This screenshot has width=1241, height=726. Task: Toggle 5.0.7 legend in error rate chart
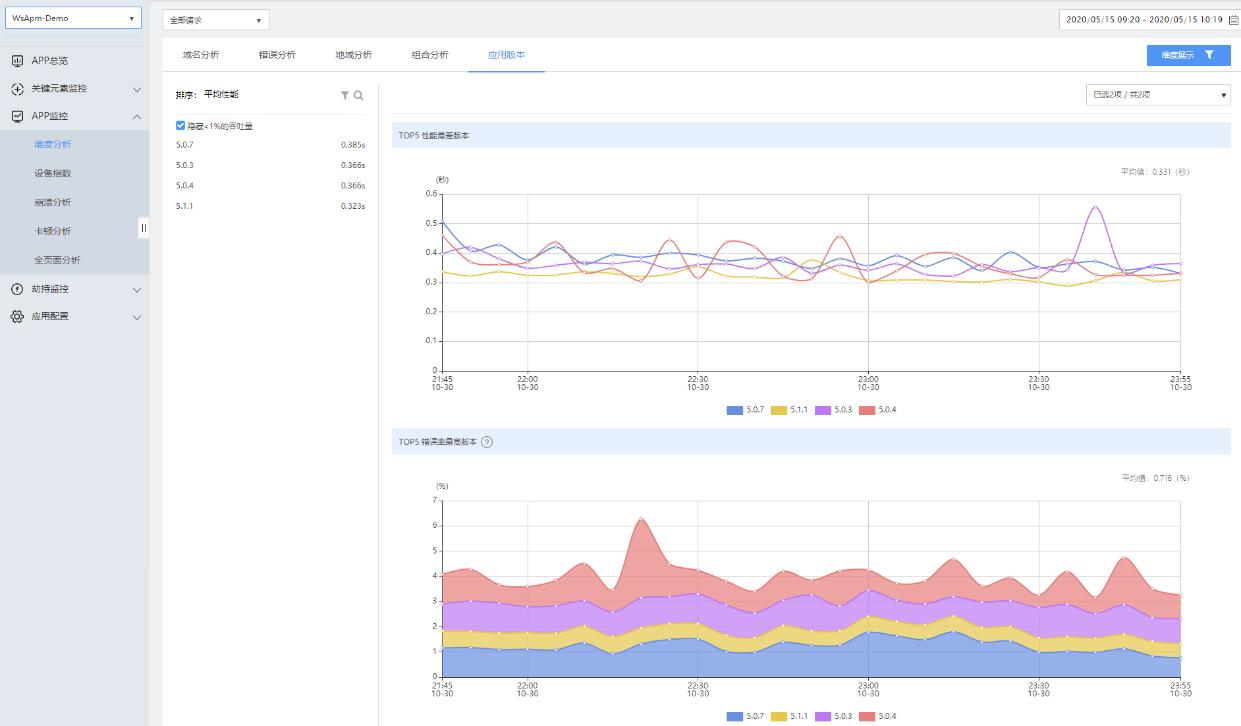[x=745, y=716]
